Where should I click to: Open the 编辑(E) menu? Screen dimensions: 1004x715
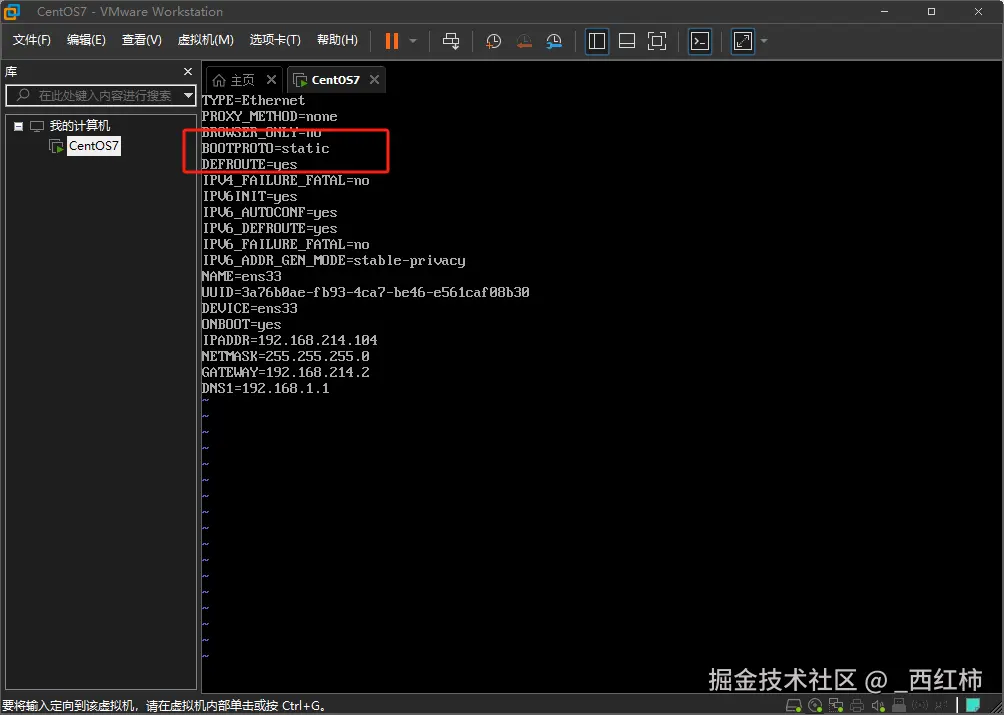86,40
